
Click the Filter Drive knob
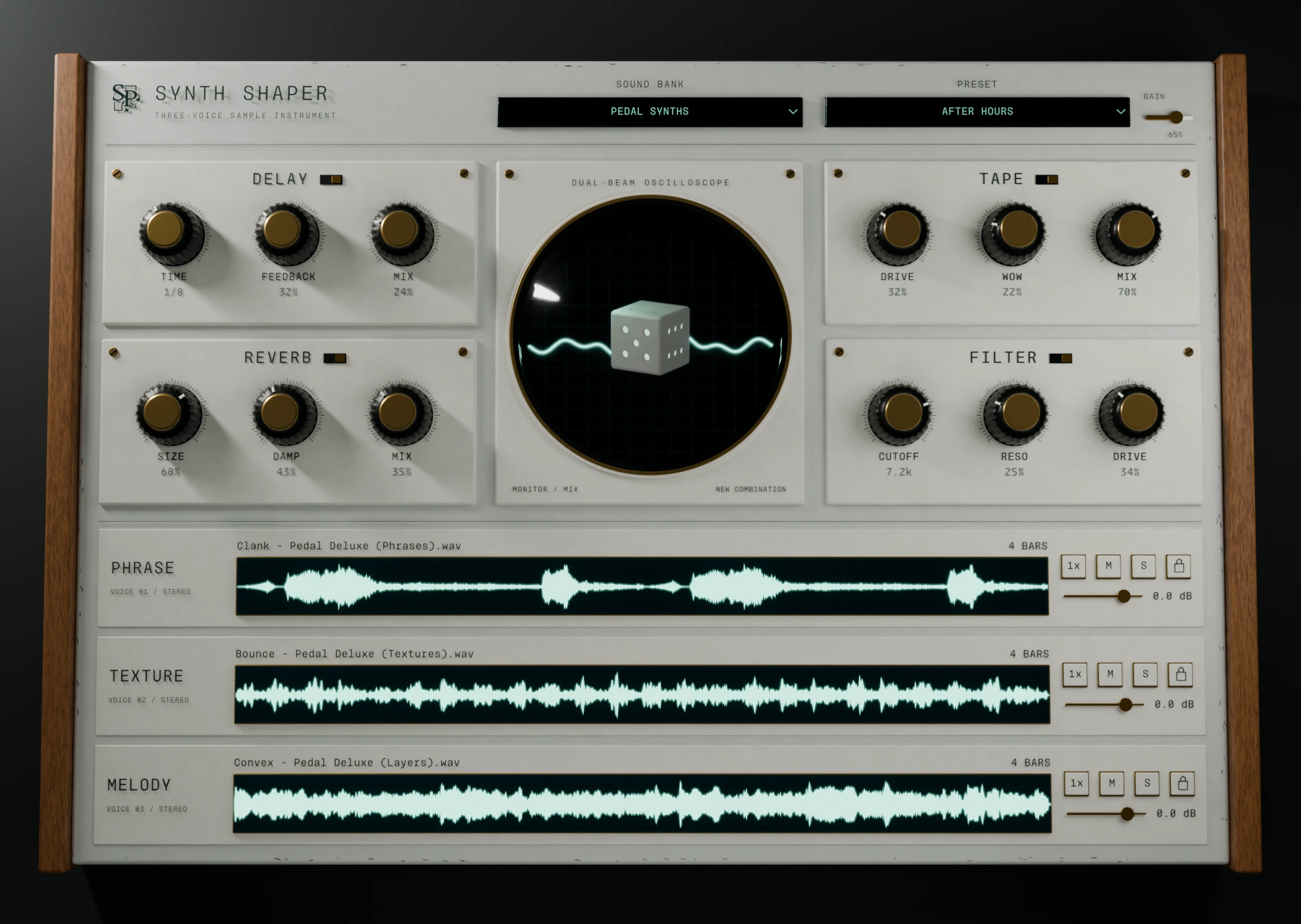(1131, 414)
